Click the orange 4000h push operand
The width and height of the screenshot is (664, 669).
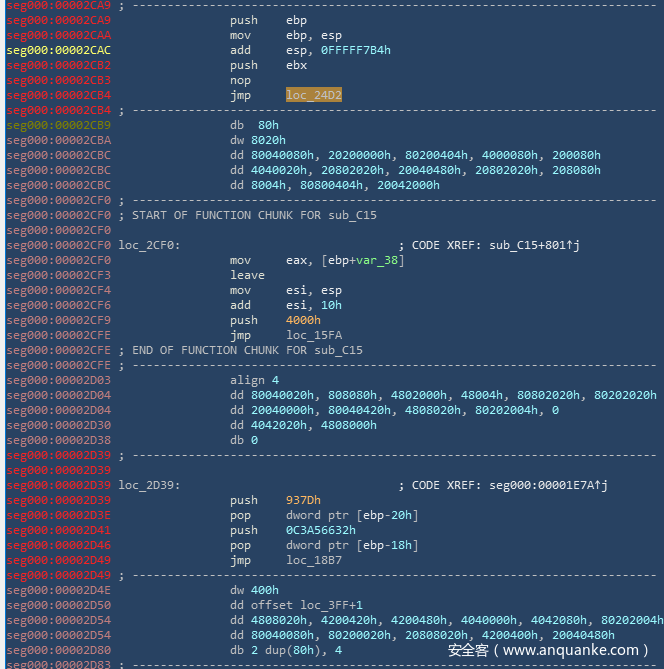[304, 321]
